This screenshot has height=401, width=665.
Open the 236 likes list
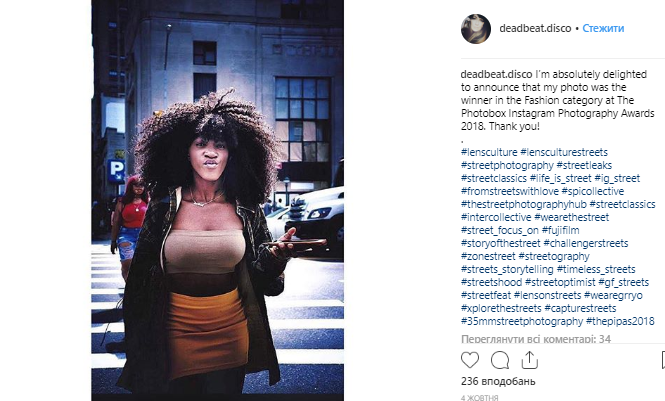coord(498,381)
